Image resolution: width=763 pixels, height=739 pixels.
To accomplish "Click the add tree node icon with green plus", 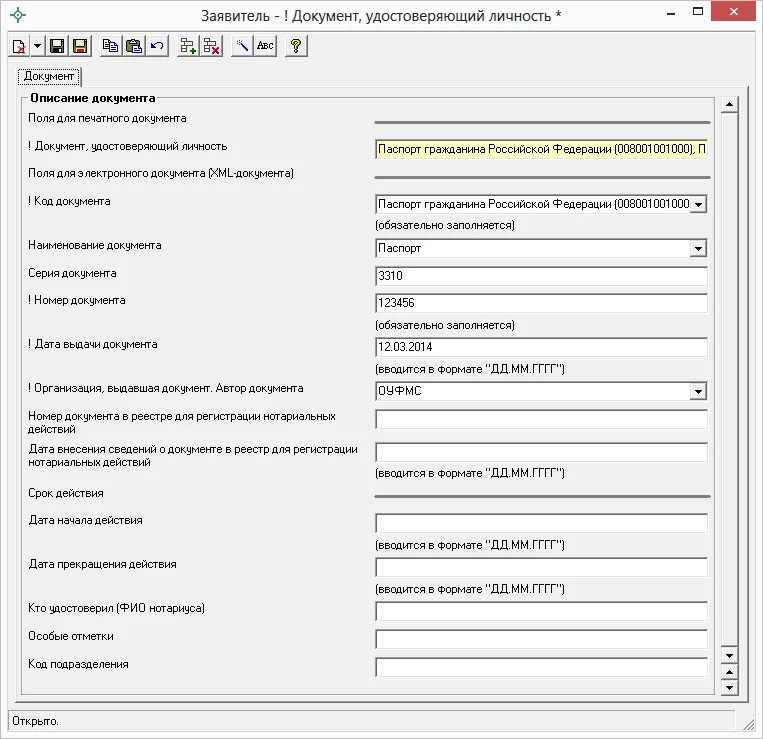I will tap(188, 46).
